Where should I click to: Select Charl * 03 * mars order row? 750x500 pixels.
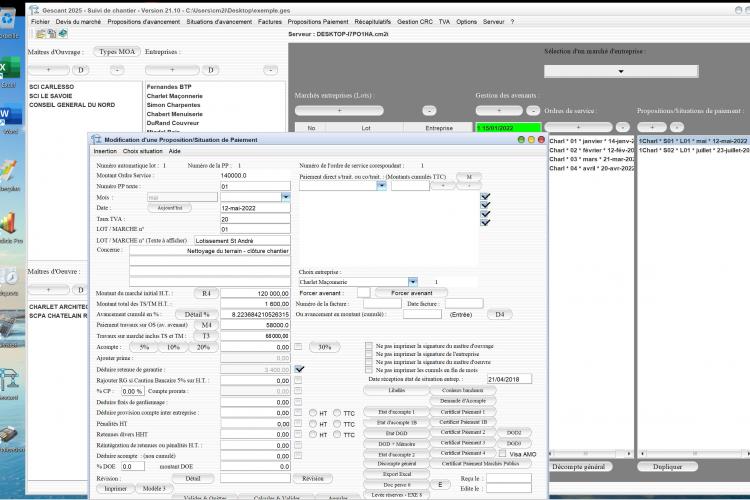point(591,159)
